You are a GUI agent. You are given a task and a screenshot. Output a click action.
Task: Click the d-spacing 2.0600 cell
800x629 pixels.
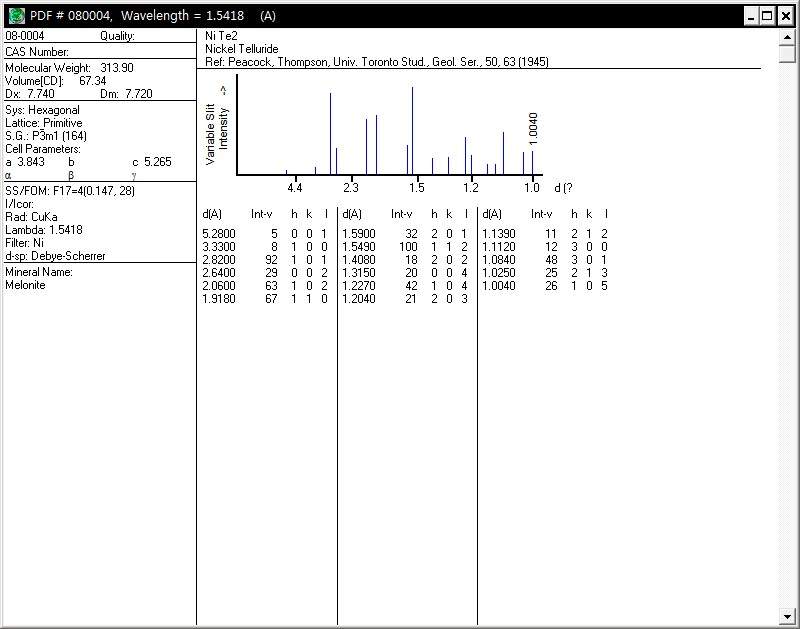(219, 286)
